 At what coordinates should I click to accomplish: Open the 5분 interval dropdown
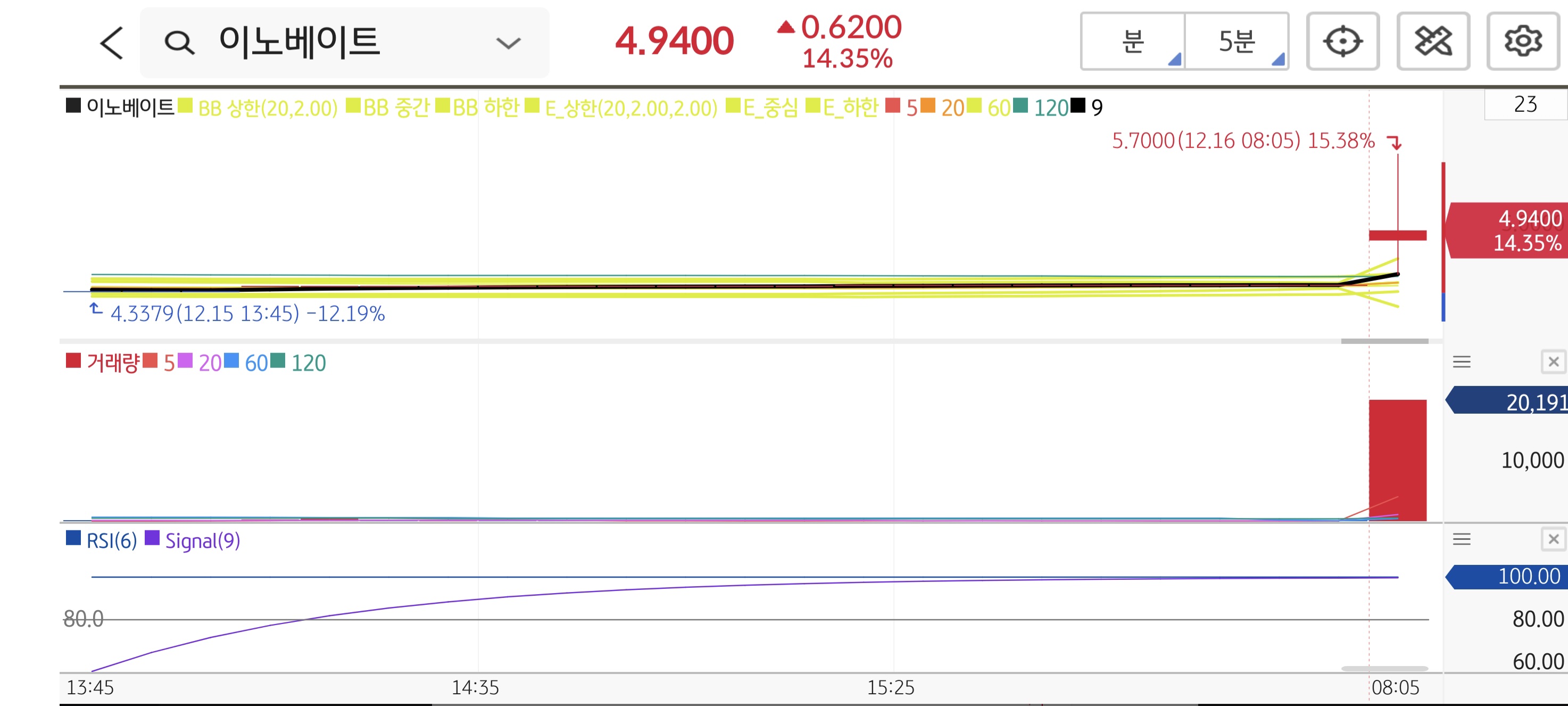tap(1237, 42)
